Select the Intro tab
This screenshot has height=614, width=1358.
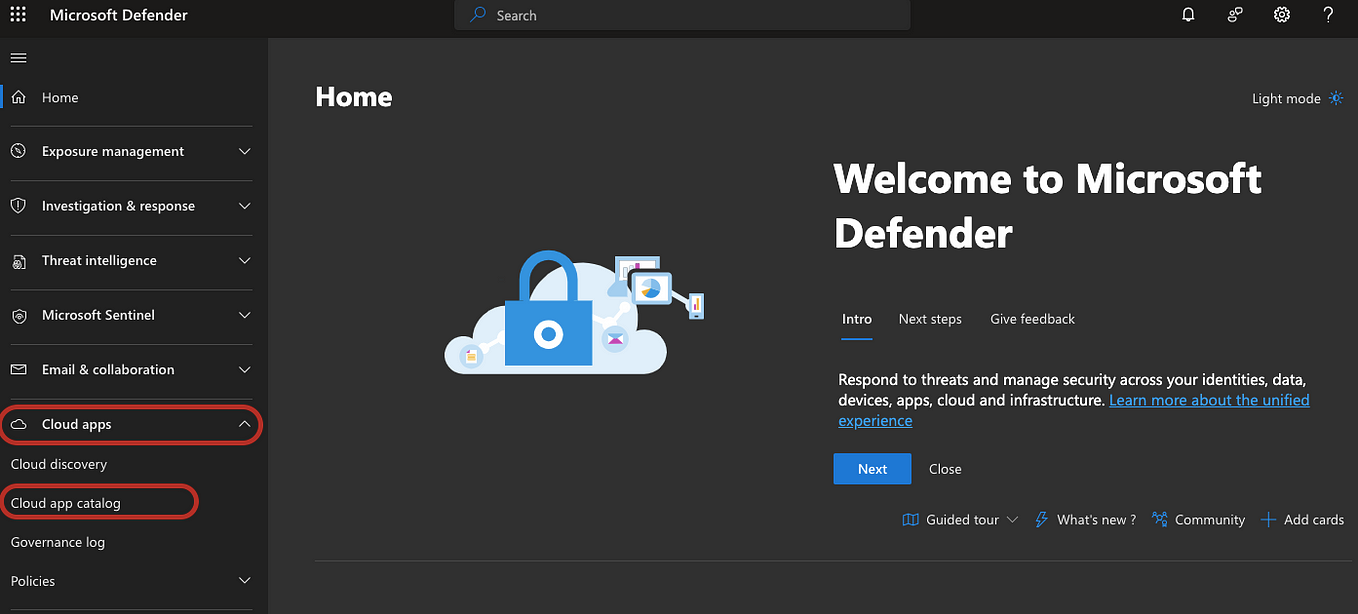pyautogui.click(x=857, y=319)
